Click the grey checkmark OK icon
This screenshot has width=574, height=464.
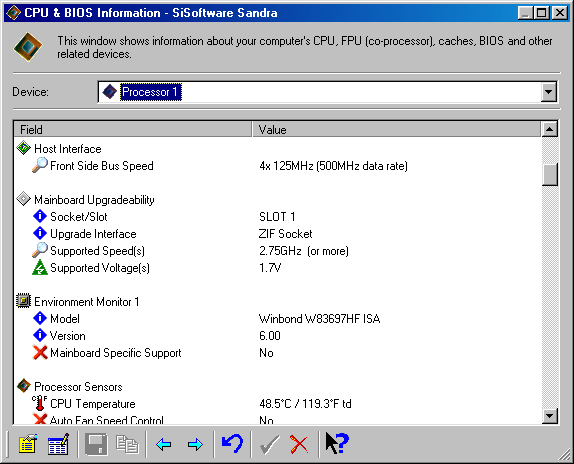(x=270, y=444)
